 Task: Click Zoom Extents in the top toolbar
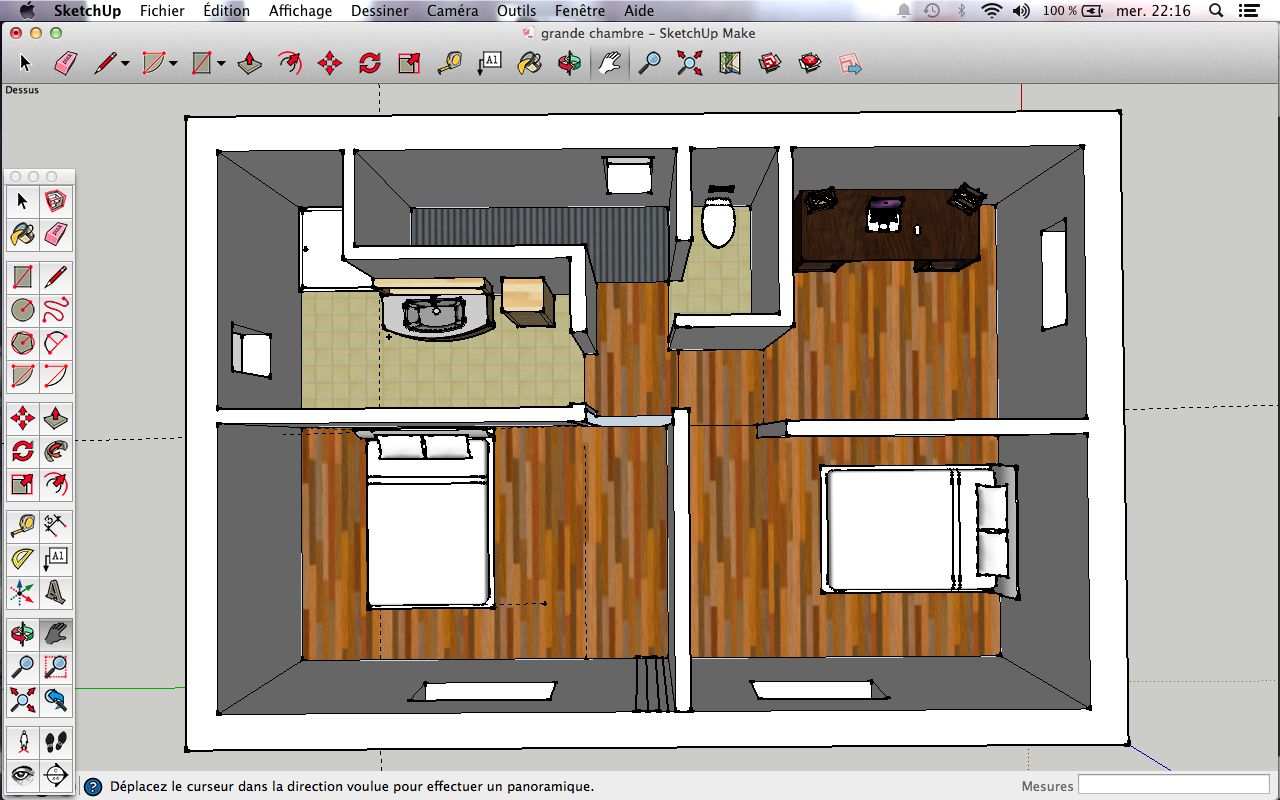coord(689,64)
